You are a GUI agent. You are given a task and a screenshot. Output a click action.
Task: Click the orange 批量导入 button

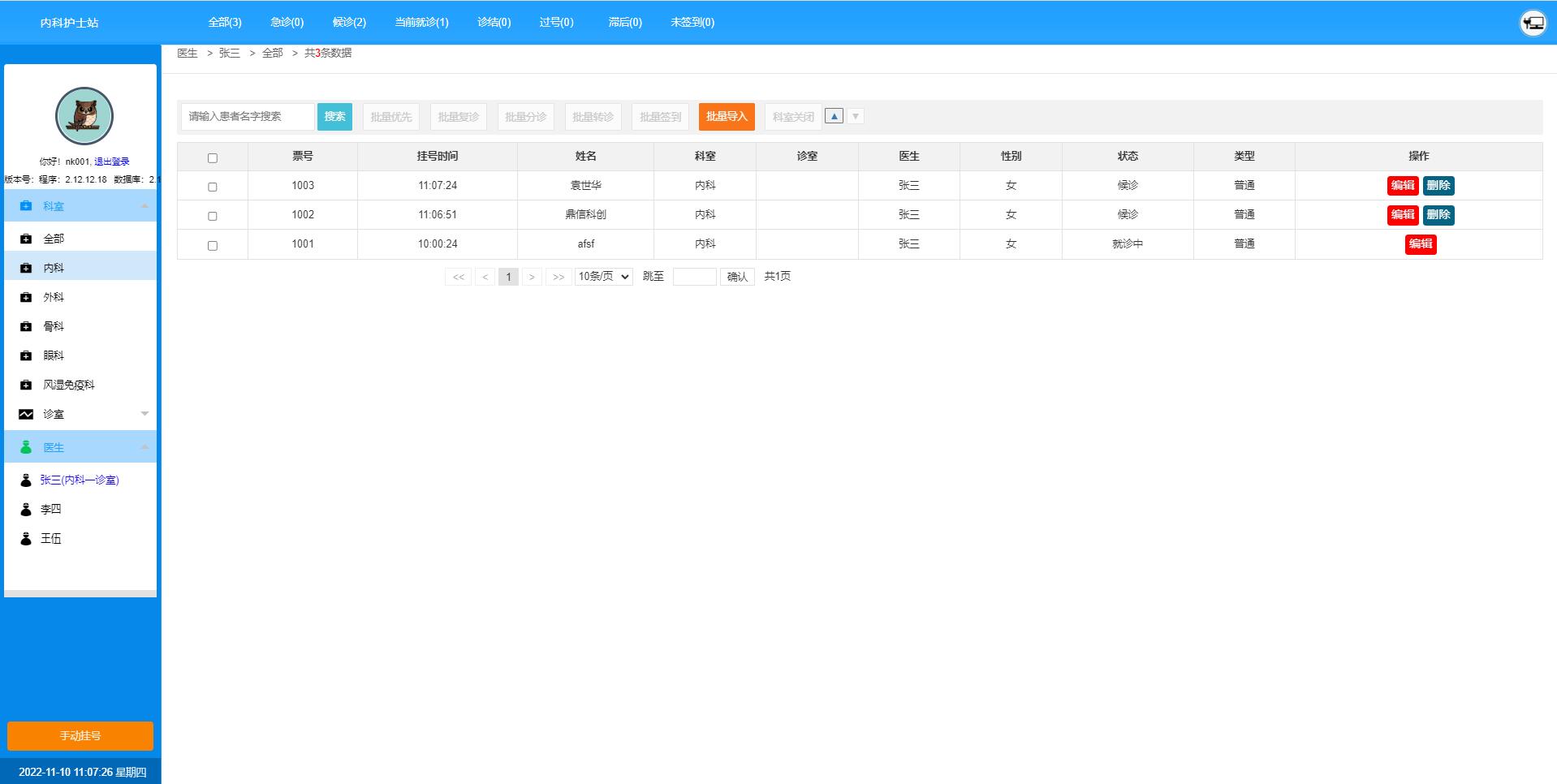click(x=727, y=117)
